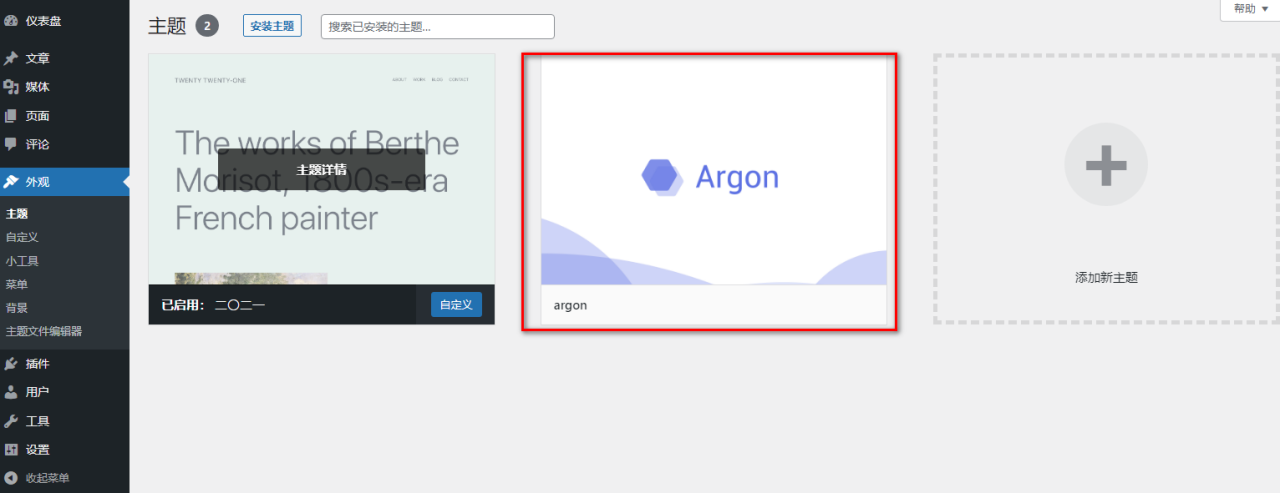
Task: Click the 工具 wrench icon
Action: click(x=11, y=421)
